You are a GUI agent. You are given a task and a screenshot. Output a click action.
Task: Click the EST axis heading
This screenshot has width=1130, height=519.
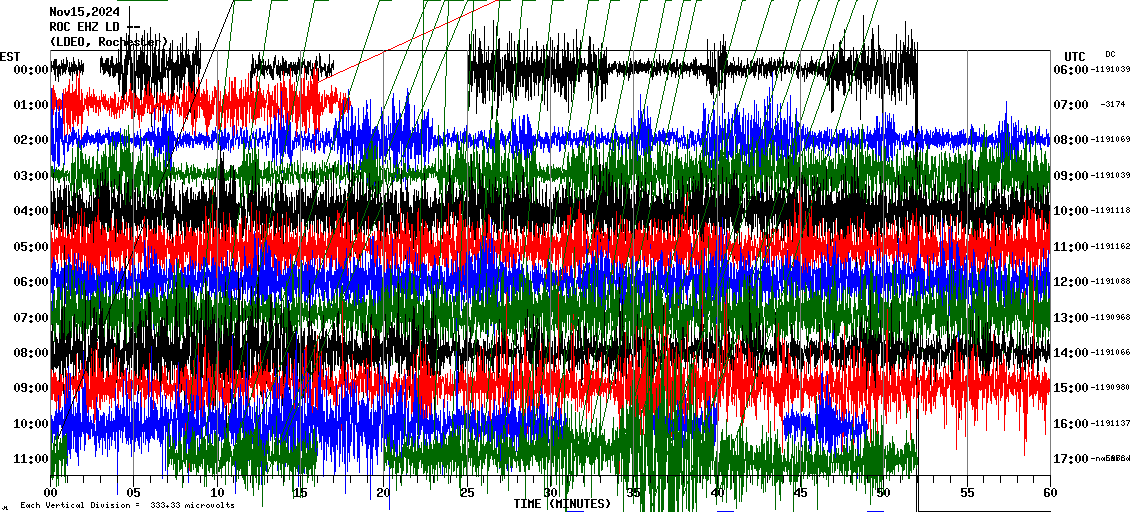10,56
